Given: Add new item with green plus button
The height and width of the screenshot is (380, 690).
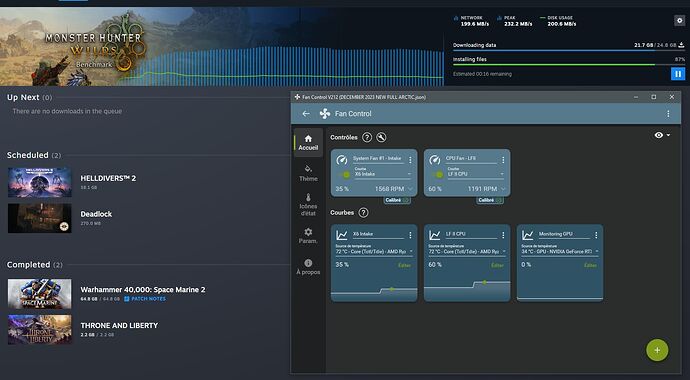Looking at the screenshot, I should click(x=657, y=350).
